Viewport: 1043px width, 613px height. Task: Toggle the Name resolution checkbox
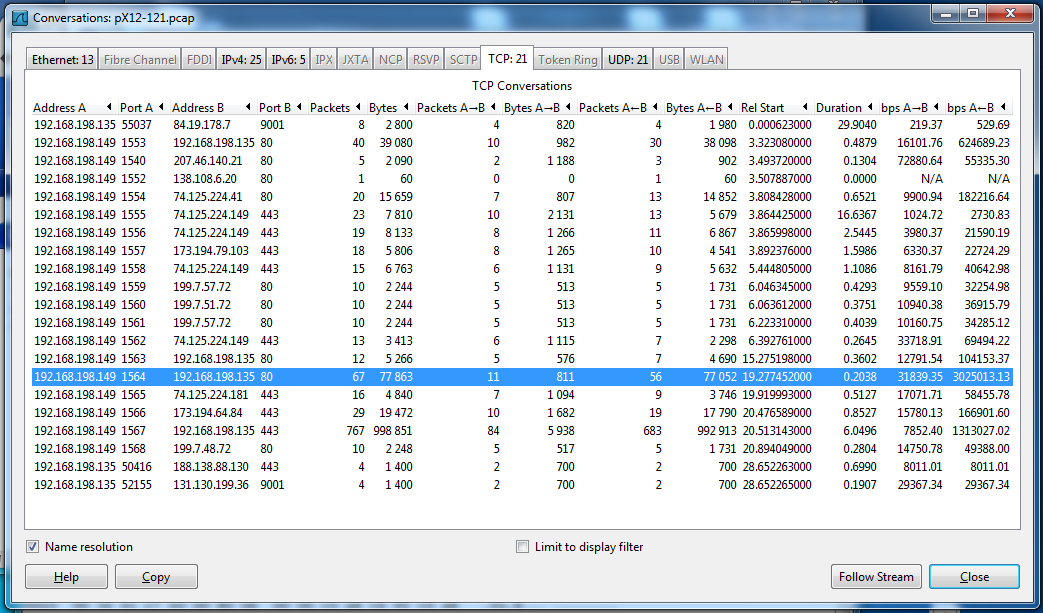[x=33, y=547]
